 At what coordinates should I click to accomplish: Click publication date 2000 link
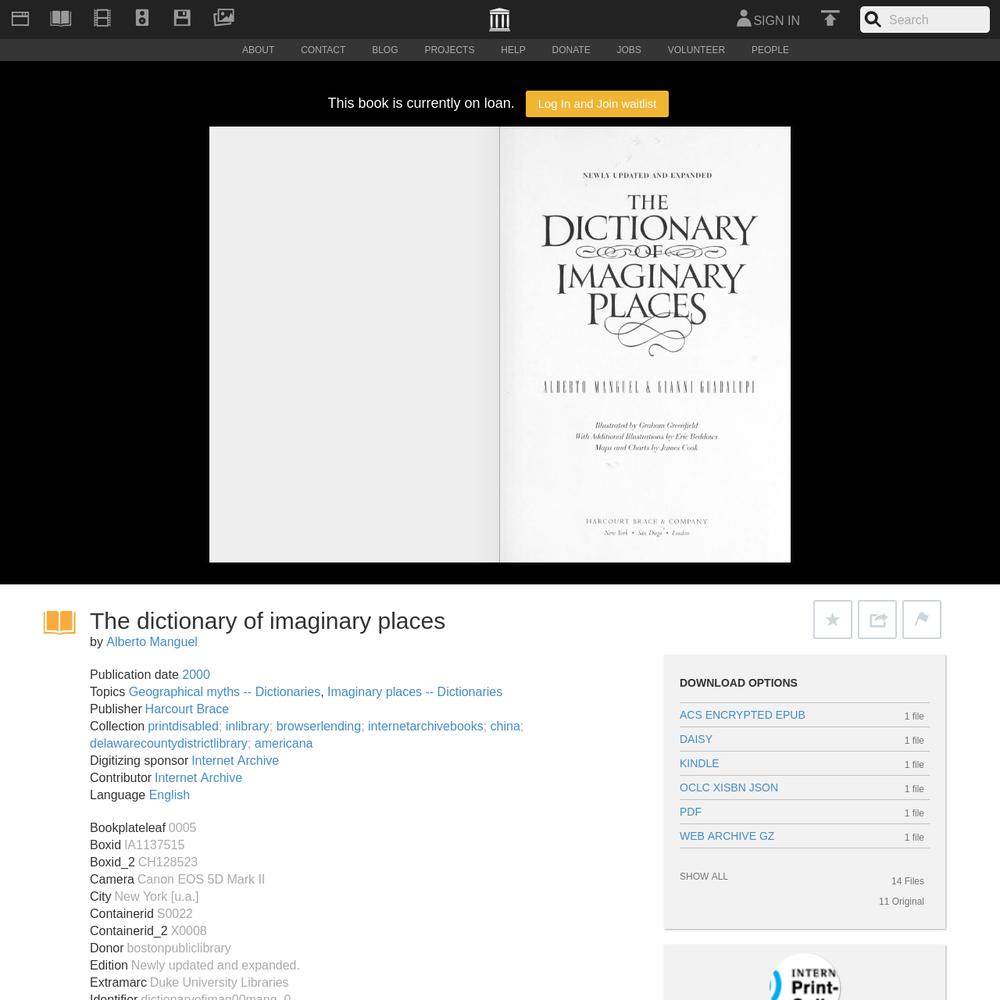click(x=196, y=674)
